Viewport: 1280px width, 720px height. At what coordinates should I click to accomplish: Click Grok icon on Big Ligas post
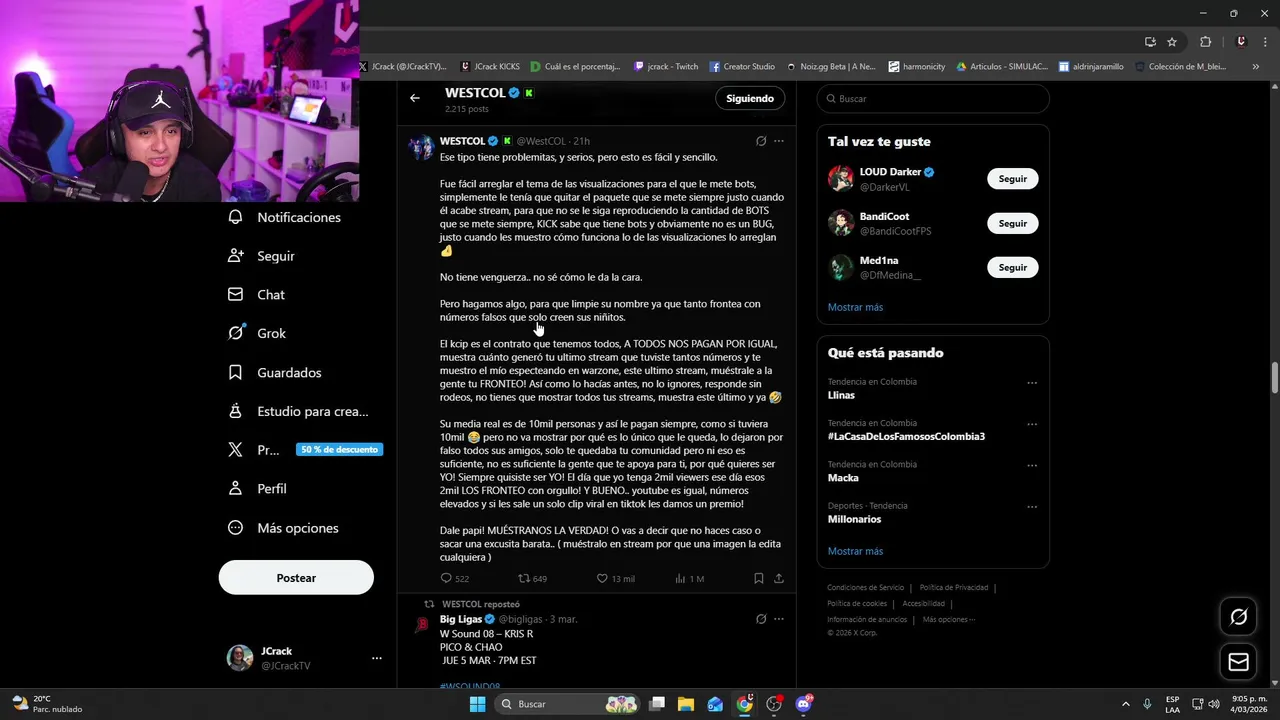[761, 619]
